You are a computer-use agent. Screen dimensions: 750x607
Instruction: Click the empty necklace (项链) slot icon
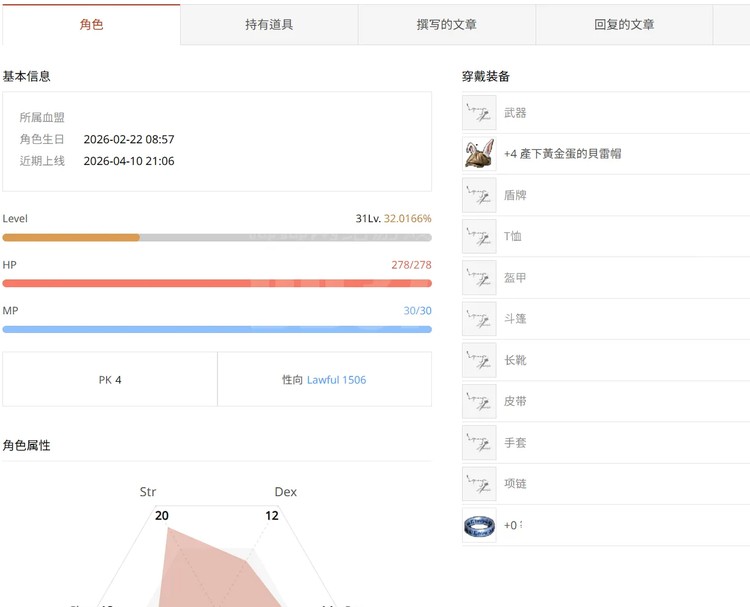[x=479, y=484]
